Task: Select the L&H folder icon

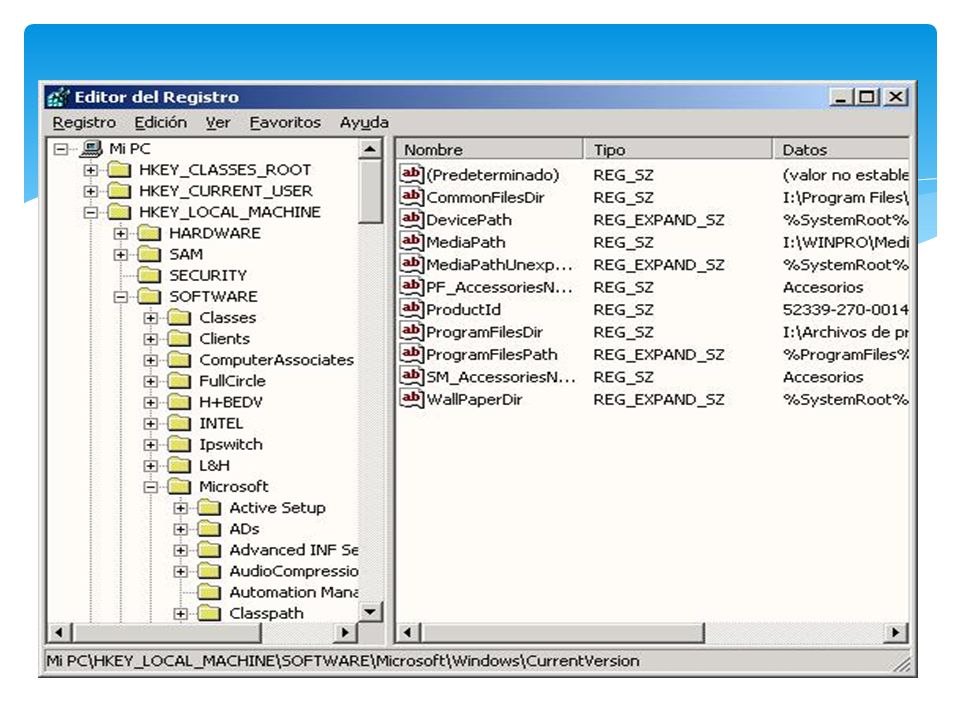Action: click(x=179, y=465)
